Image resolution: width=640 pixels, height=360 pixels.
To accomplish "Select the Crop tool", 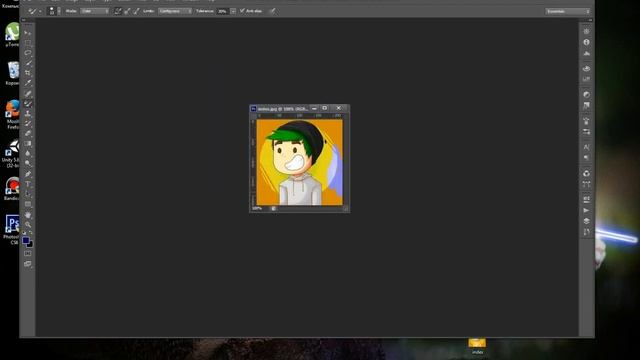I will pos(28,73).
